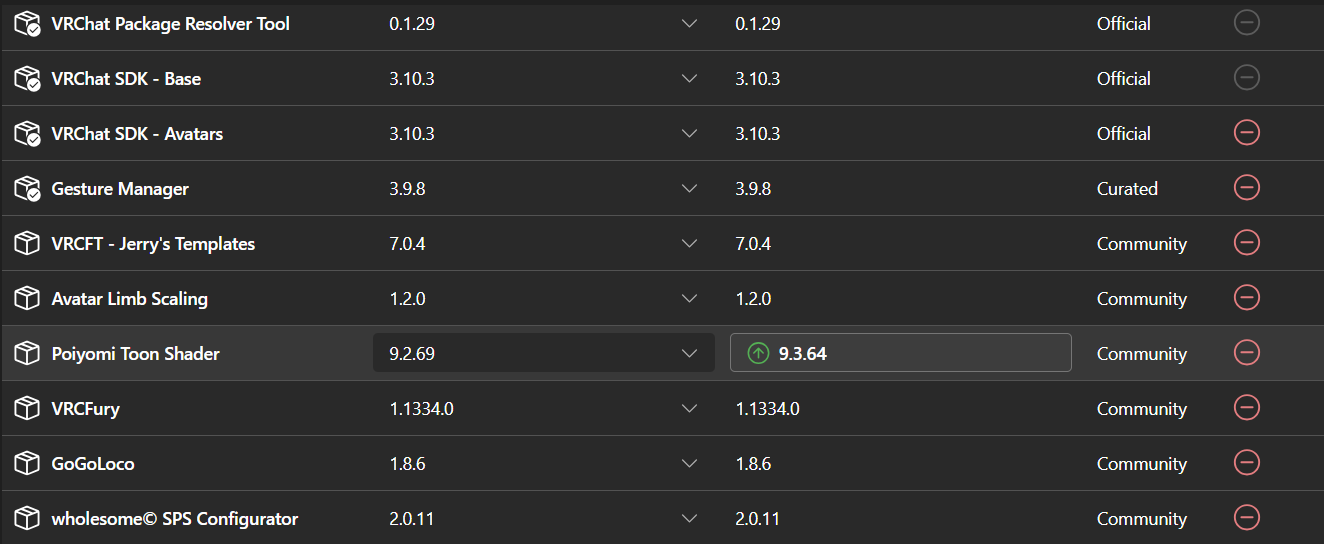Image resolution: width=1324 pixels, height=544 pixels.
Task: Remove VRCFT - Jerry's Templates package
Action: pos(1246,242)
